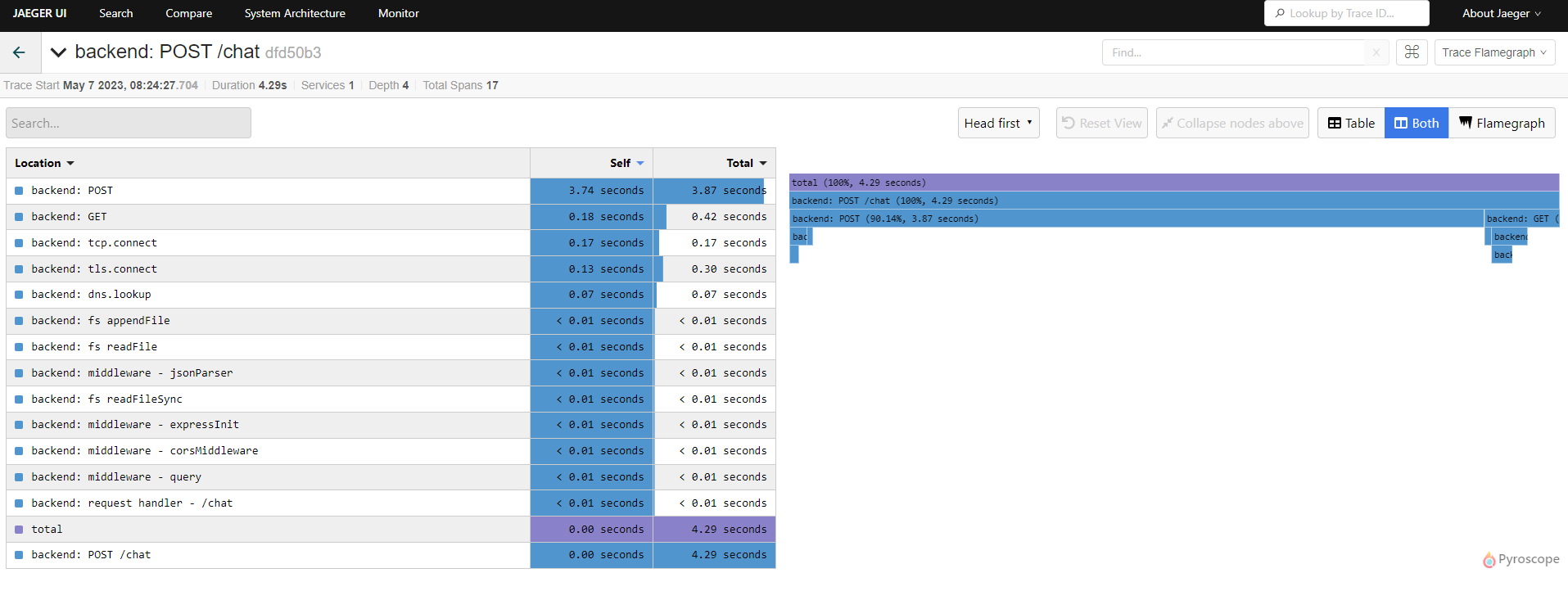Open the Compare nav item
This screenshot has height=600, width=1568.
[188, 13]
